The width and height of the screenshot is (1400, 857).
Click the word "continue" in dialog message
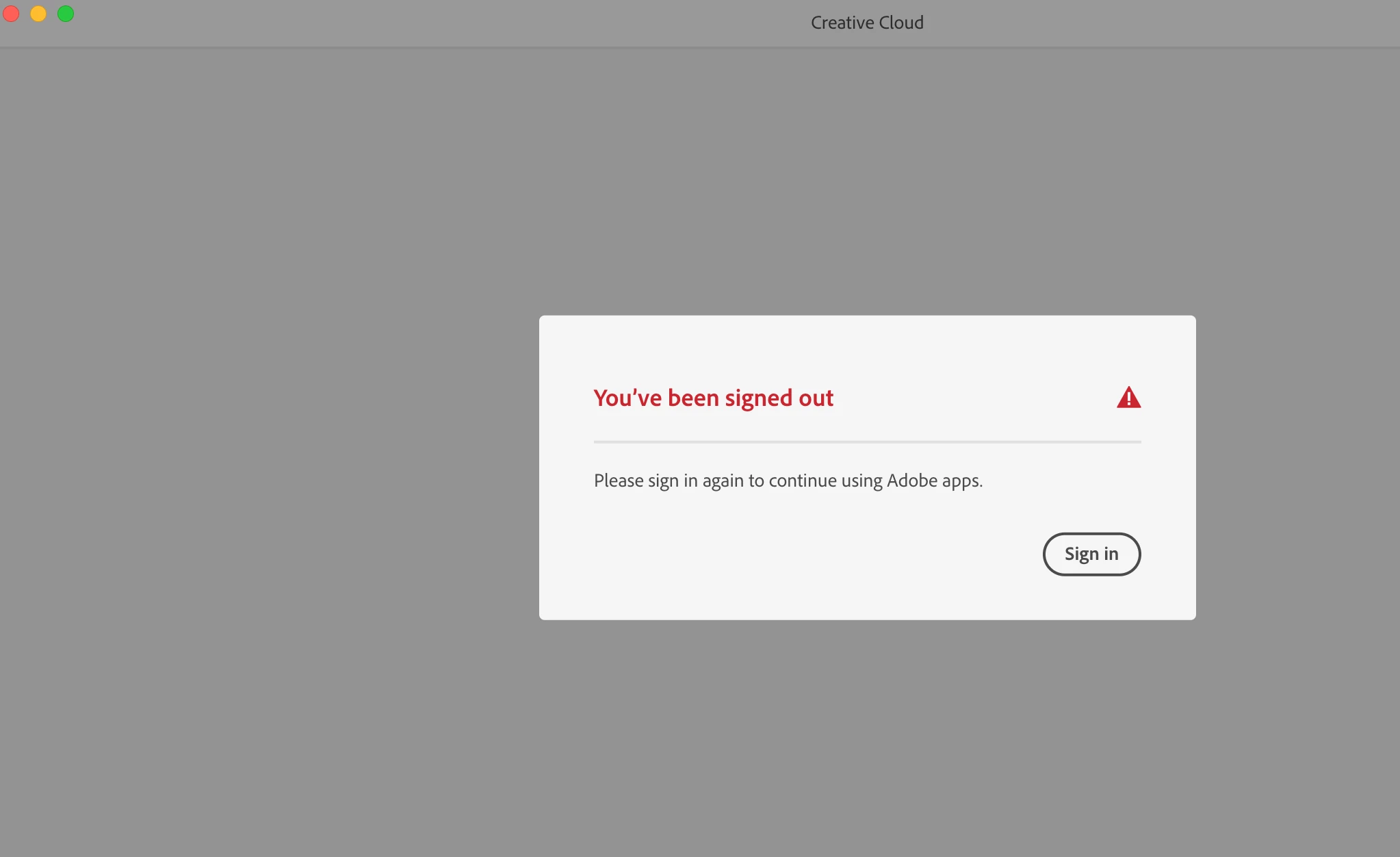[802, 481]
